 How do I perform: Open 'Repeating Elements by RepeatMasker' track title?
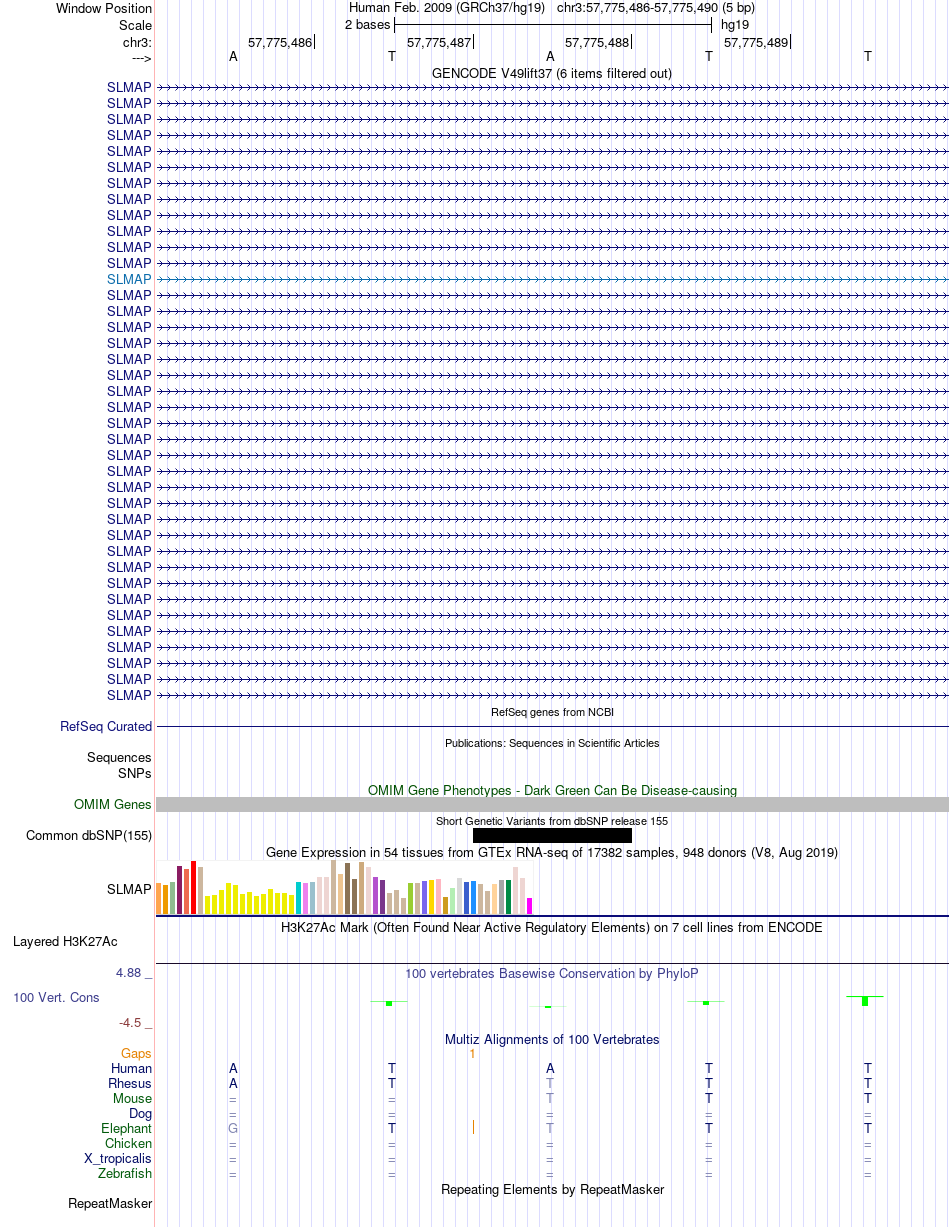pos(552,1189)
